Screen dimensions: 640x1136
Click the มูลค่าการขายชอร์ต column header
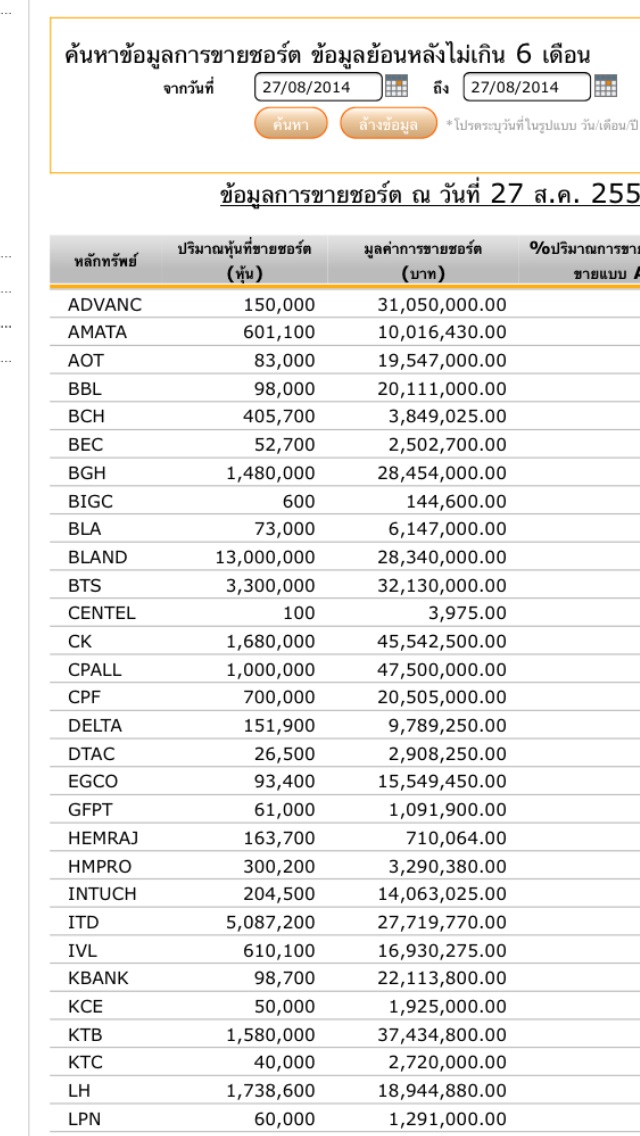point(422,261)
